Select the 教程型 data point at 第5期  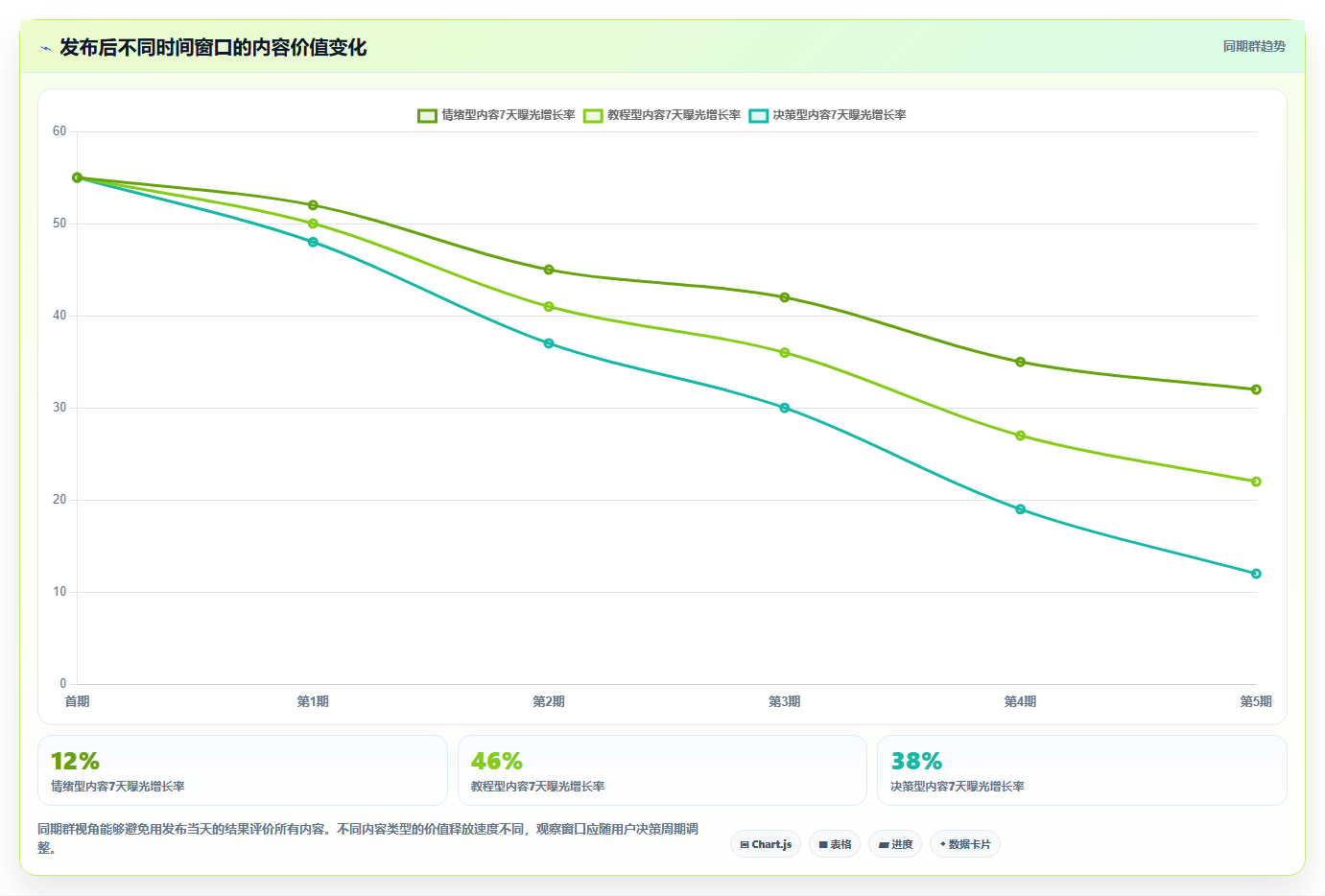[1256, 482]
